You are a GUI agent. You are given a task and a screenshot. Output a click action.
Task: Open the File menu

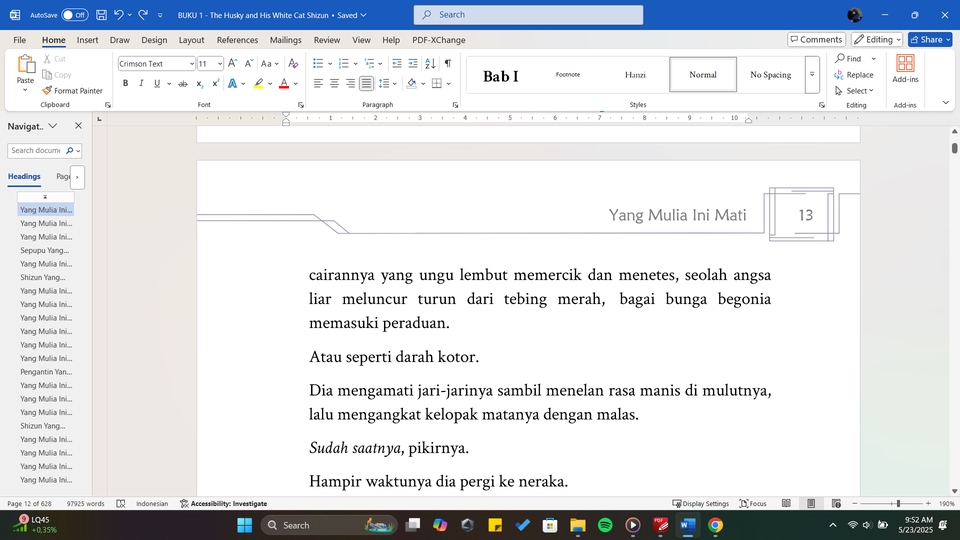click(20, 40)
